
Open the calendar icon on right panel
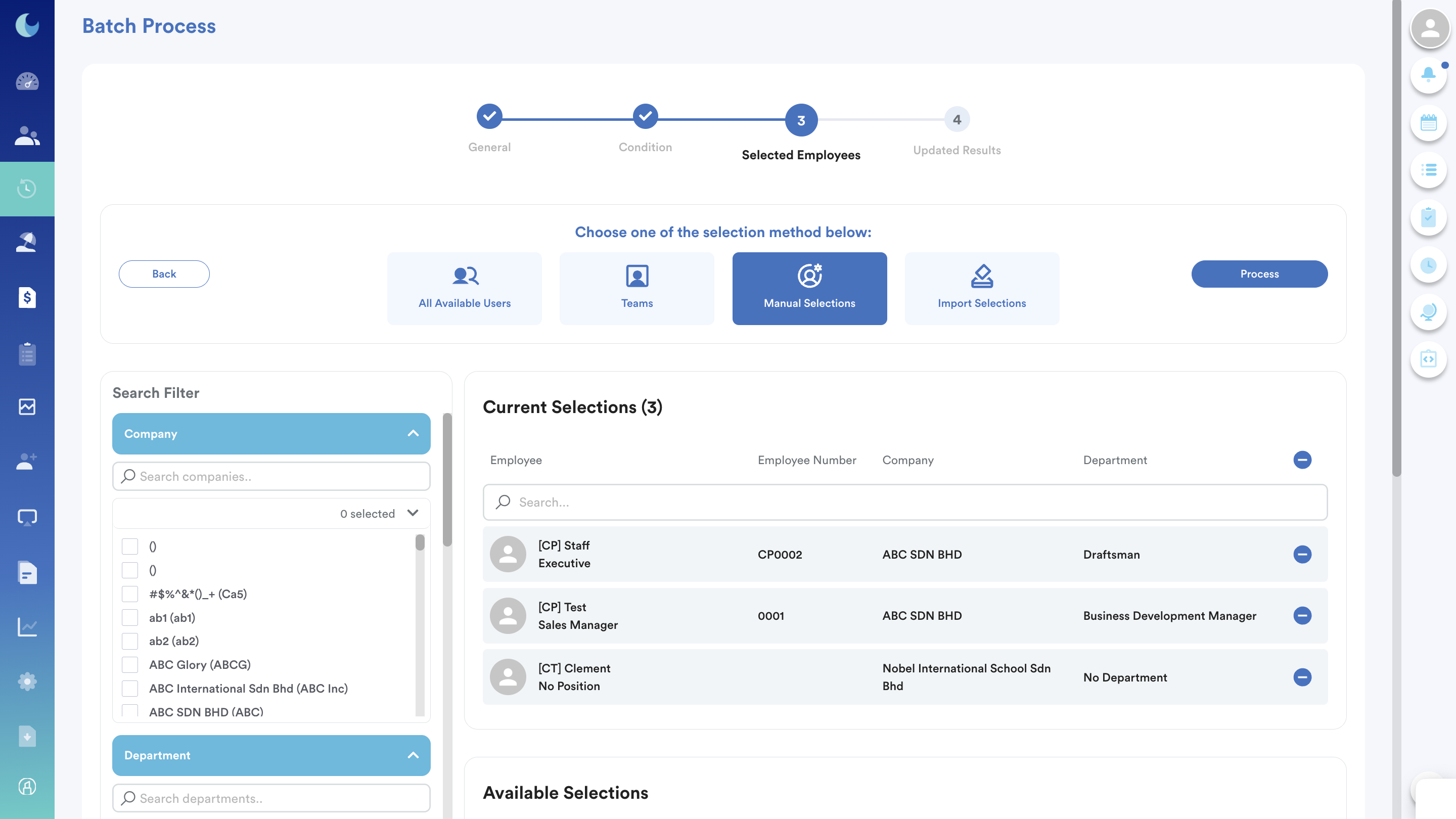tap(1428, 122)
